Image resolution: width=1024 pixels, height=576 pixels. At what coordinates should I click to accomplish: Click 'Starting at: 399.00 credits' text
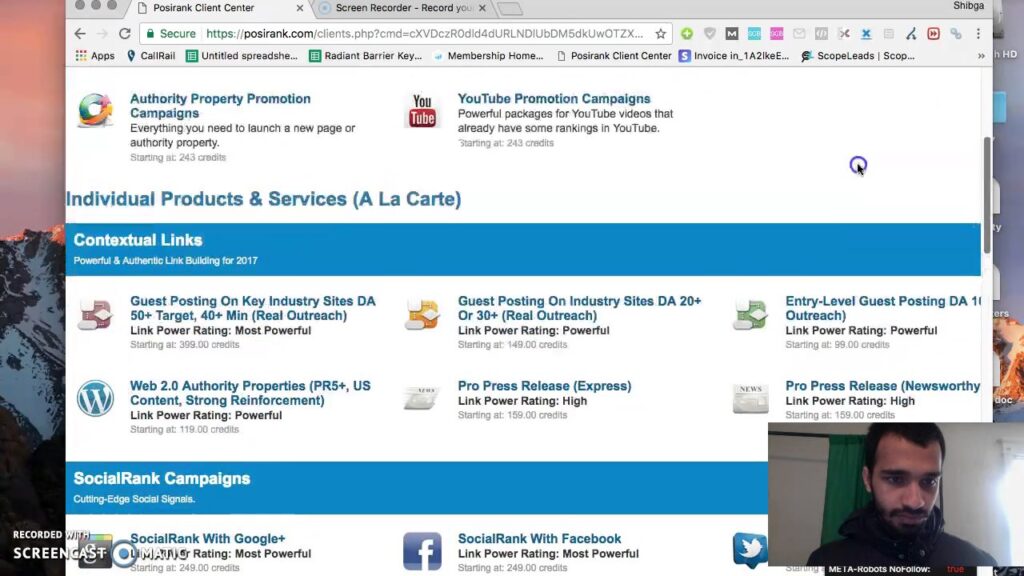pyautogui.click(x=185, y=345)
